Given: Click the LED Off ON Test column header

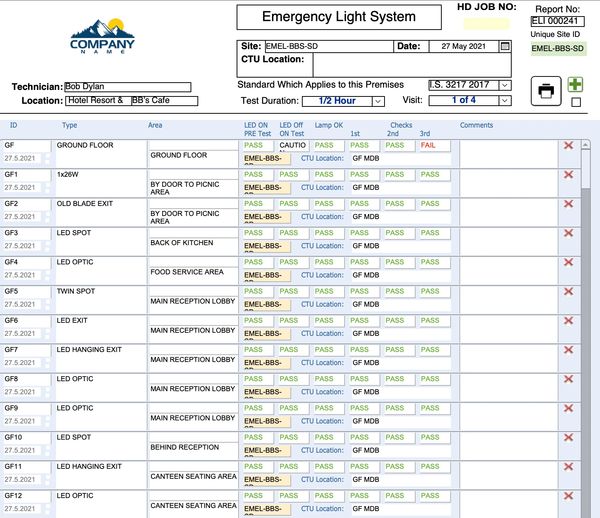Looking at the screenshot, I should (x=292, y=129).
